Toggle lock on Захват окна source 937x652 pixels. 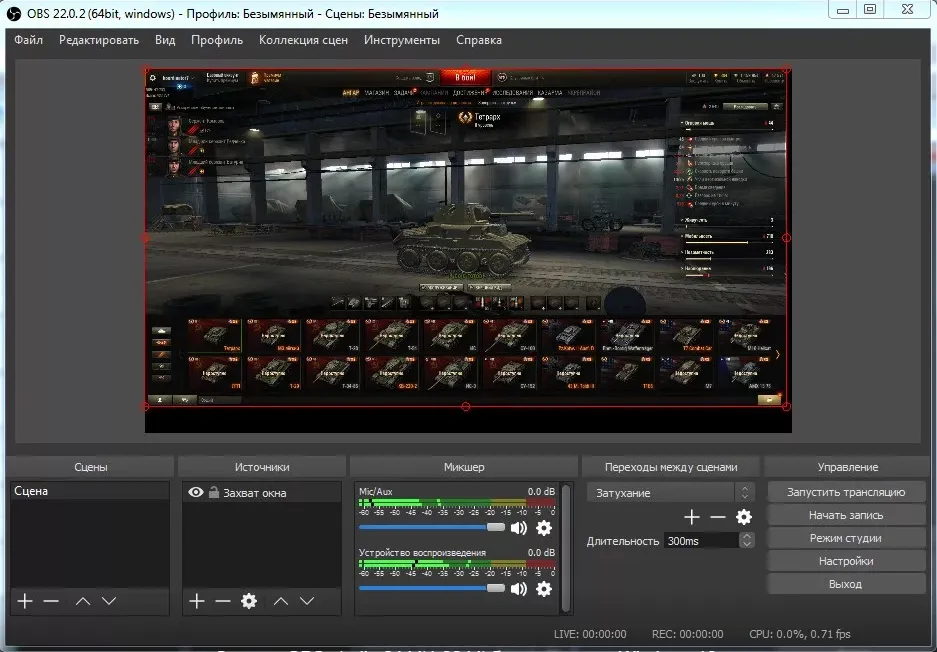point(213,492)
